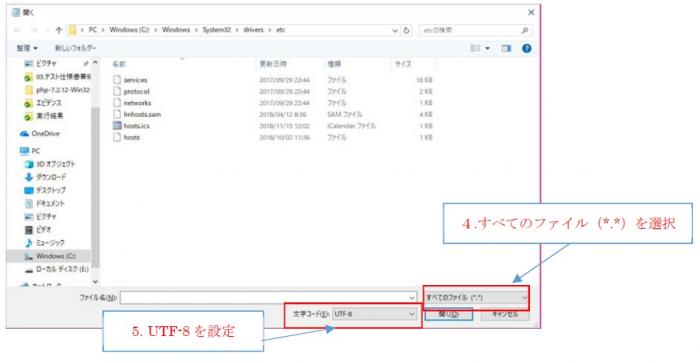Open the Organize menu
Image resolution: width=700 pixels, height=363 pixels.
pyautogui.click(x=27, y=48)
